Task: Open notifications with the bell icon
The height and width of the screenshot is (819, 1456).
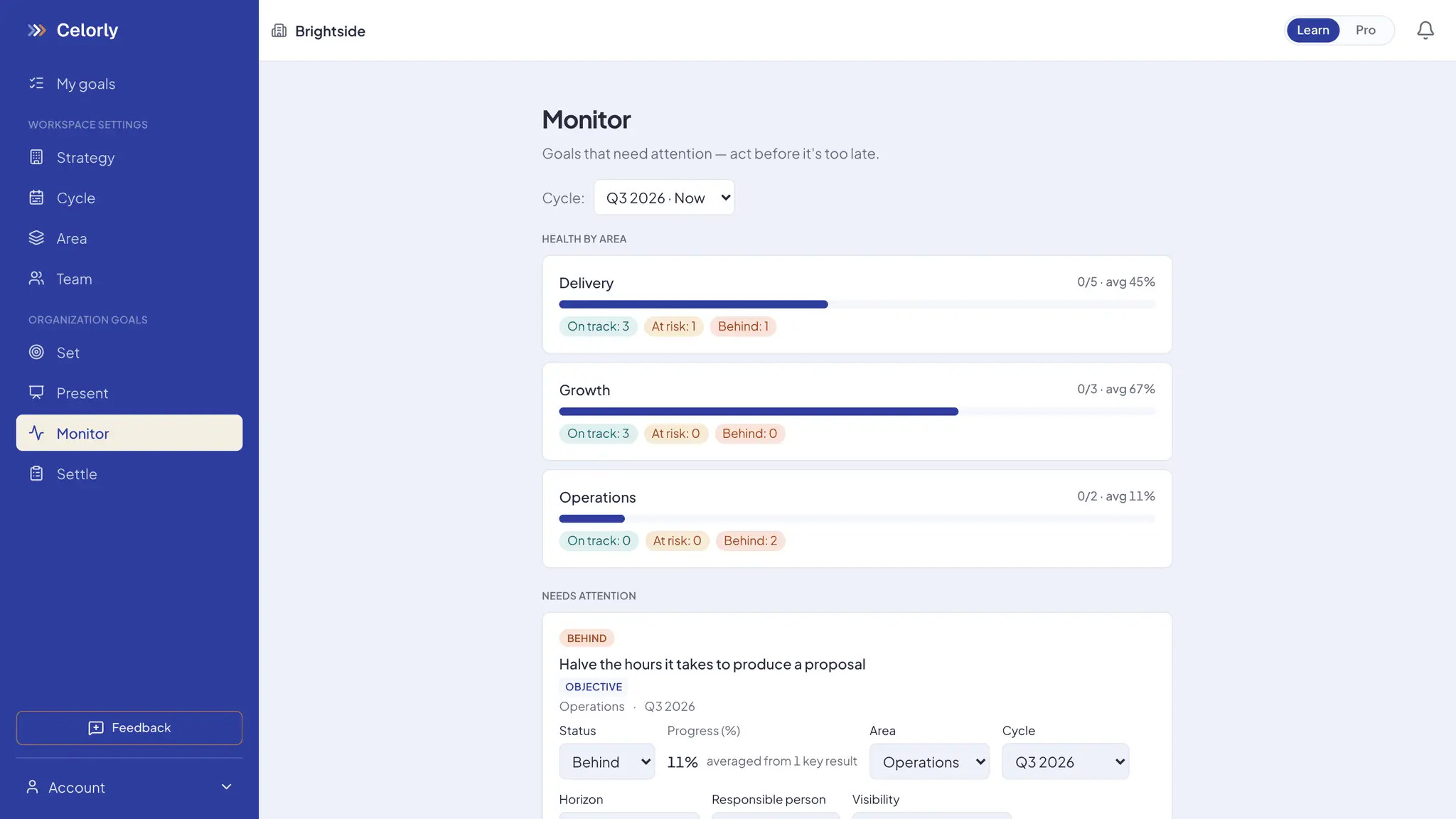Action: (x=1425, y=30)
